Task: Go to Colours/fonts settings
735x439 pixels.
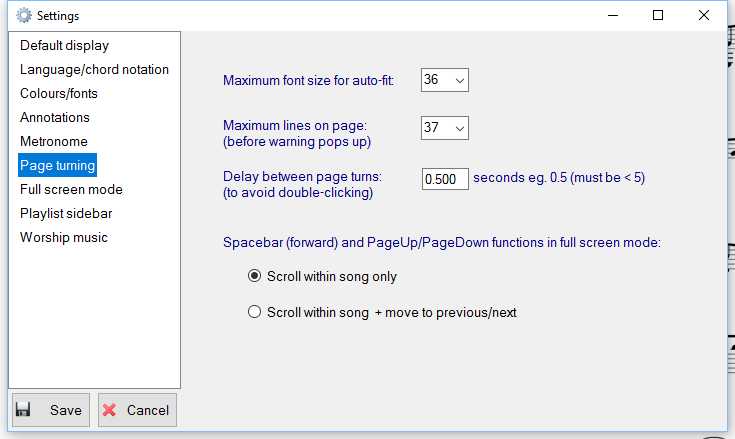Action: point(59,93)
